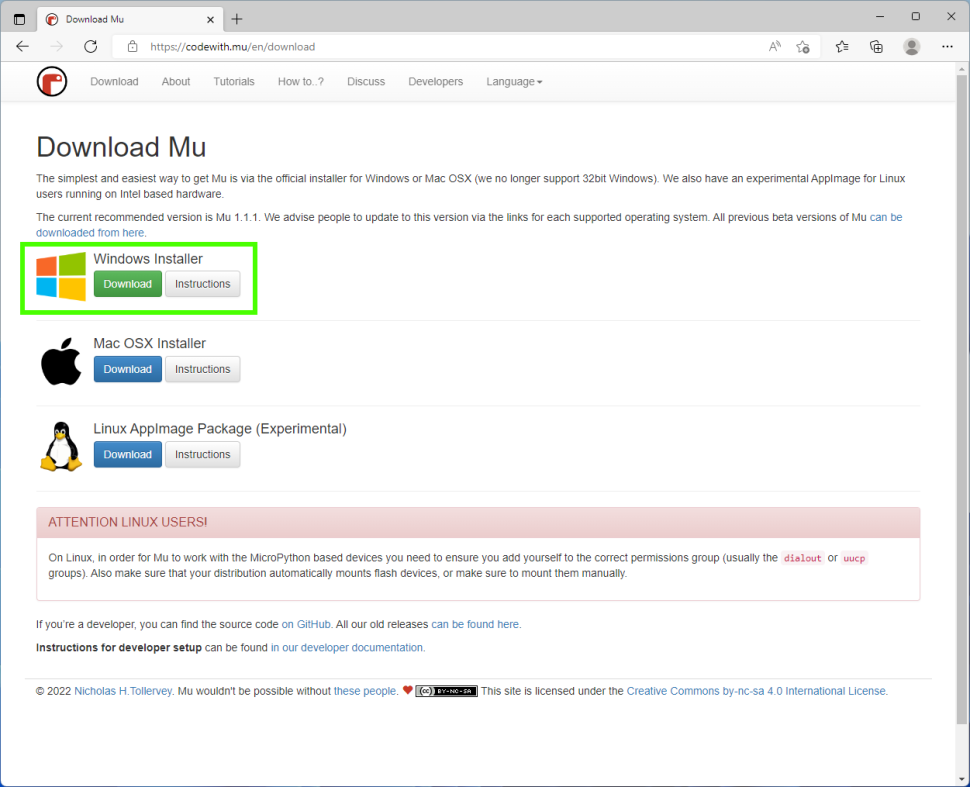Image resolution: width=970 pixels, height=787 pixels.
Task: Close the Download Mu tab
Action: point(210,19)
